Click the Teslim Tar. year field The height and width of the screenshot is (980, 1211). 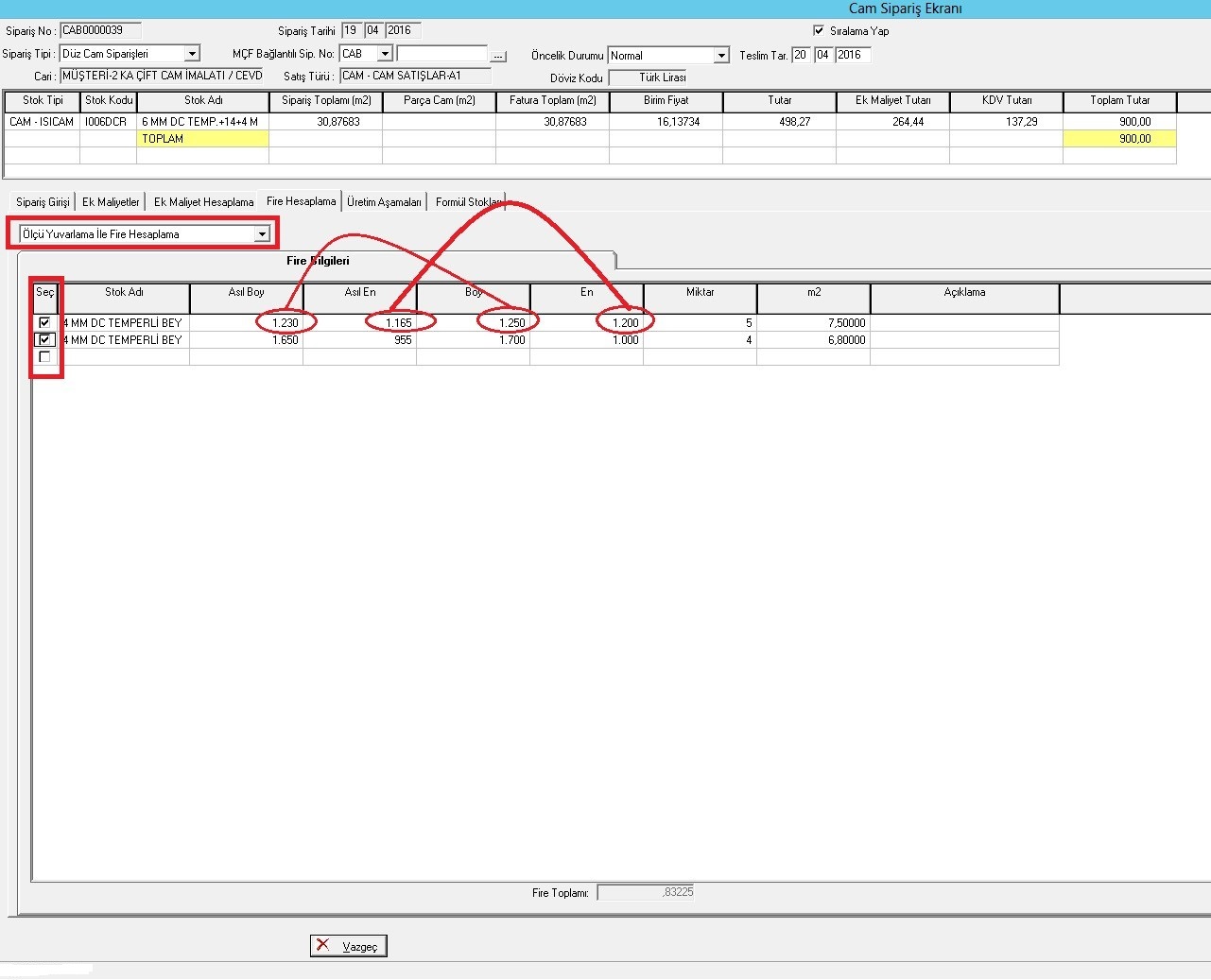pos(852,55)
